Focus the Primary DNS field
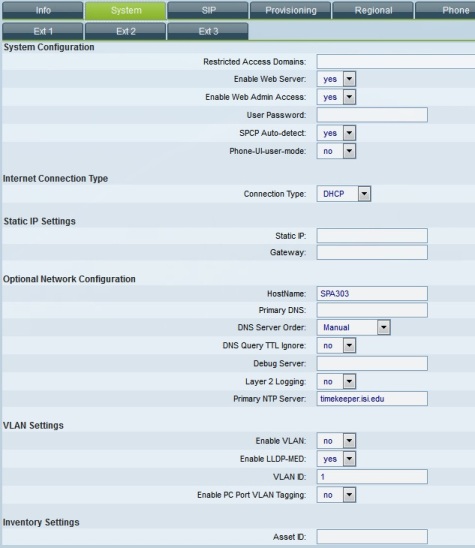The height and width of the screenshot is (548, 475). click(x=372, y=310)
